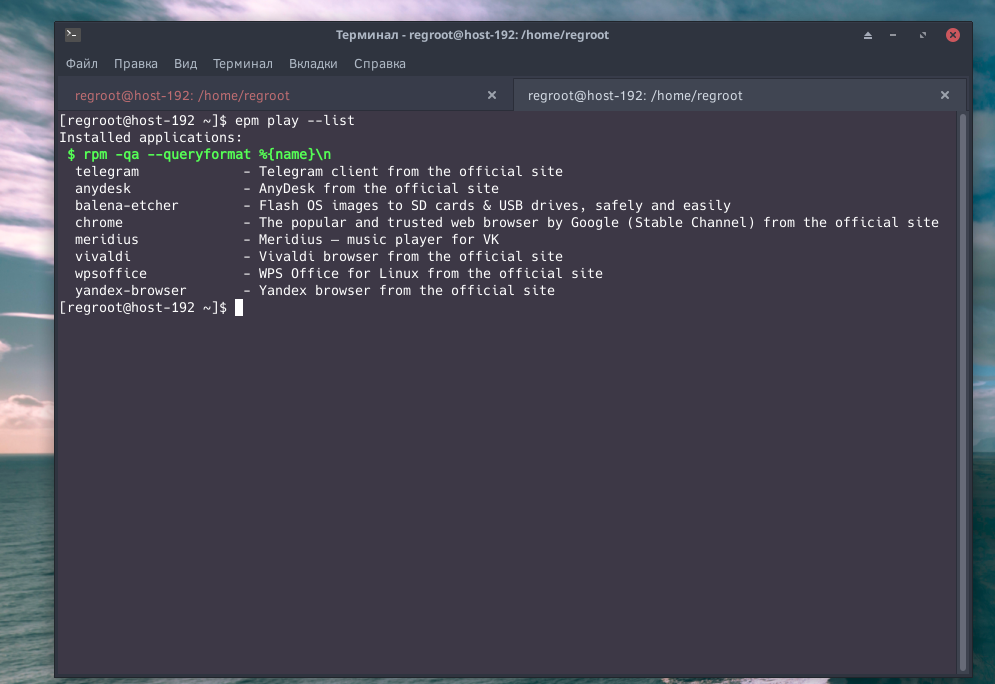Click the keep-above arrow icon in title bar
This screenshot has height=684, width=995.
867,35
